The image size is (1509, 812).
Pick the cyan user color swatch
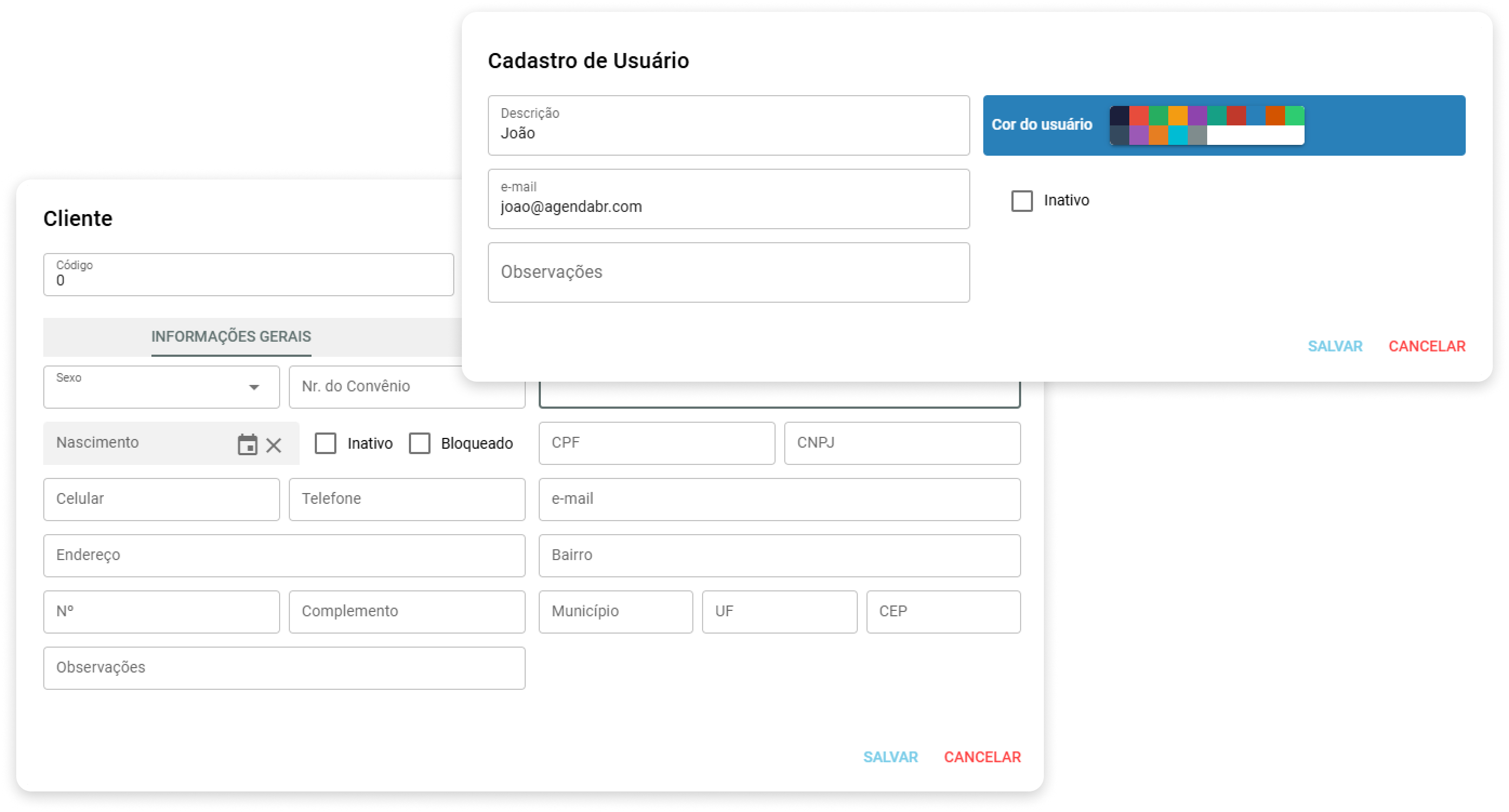tap(1177, 135)
